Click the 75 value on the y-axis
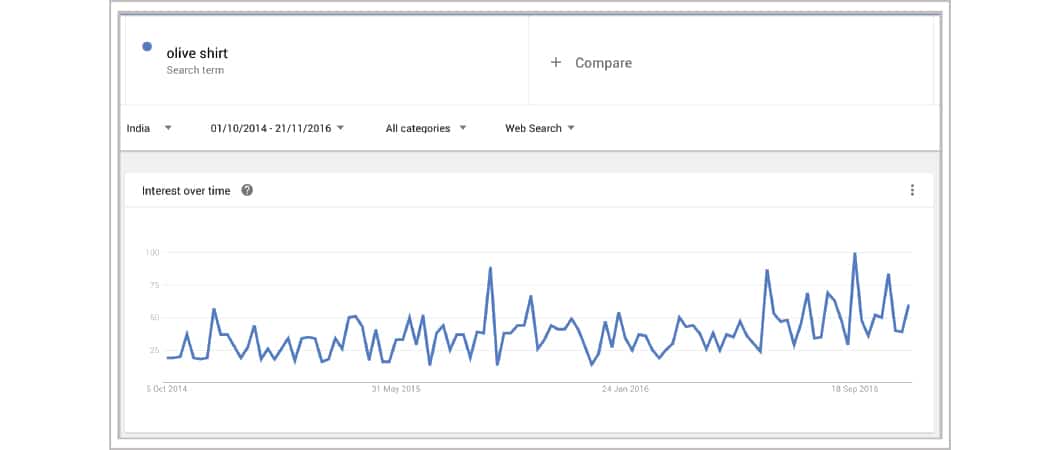Viewport: 1062px width, 450px height. [x=154, y=285]
